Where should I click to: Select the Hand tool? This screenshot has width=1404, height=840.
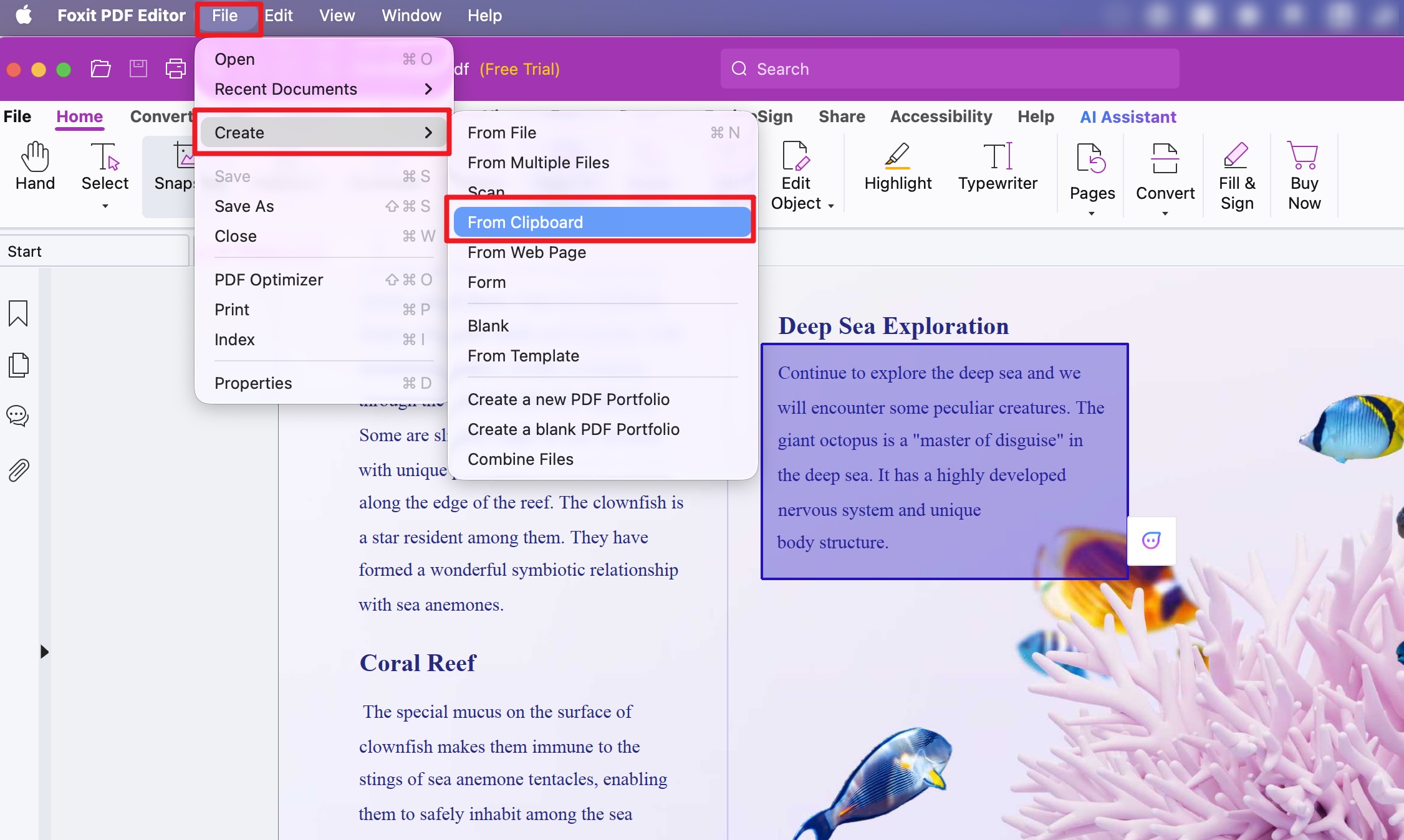click(35, 166)
